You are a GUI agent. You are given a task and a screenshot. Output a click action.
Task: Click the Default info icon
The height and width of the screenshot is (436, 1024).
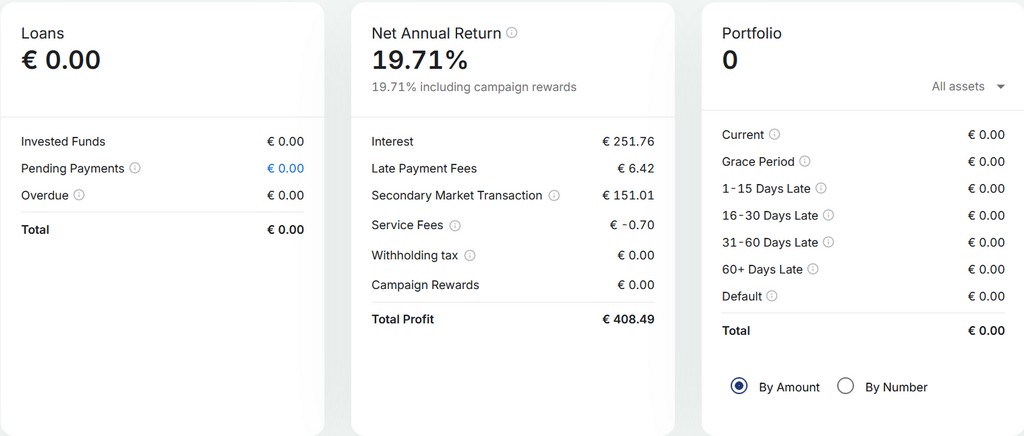(x=772, y=296)
